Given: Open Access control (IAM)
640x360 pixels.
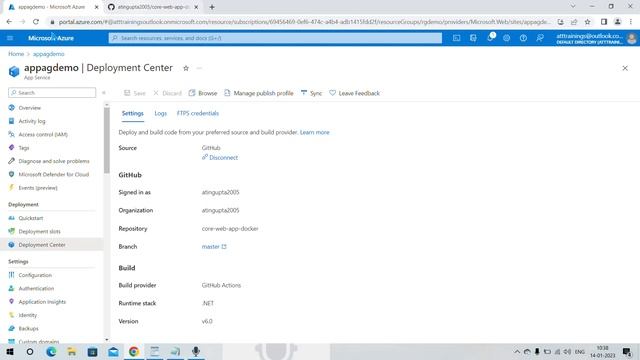Looking at the screenshot, I should [x=43, y=134].
